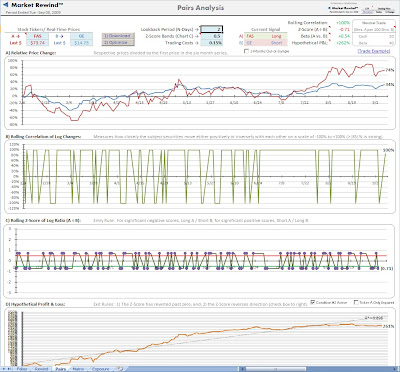The height and width of the screenshot is (372, 400).
Task: Toggle the Condition #2 Active checkbox
Action: click(312, 302)
